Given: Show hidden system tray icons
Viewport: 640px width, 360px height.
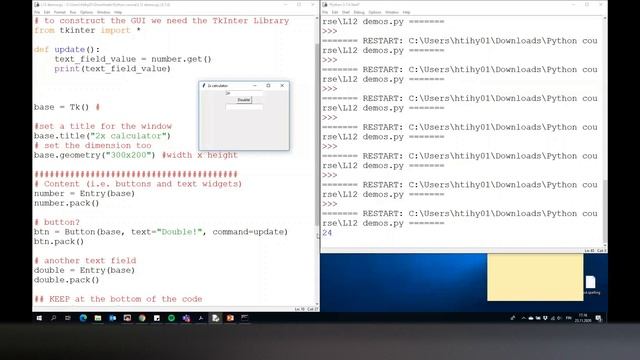Looking at the screenshot, I should pyautogui.click(x=523, y=318).
